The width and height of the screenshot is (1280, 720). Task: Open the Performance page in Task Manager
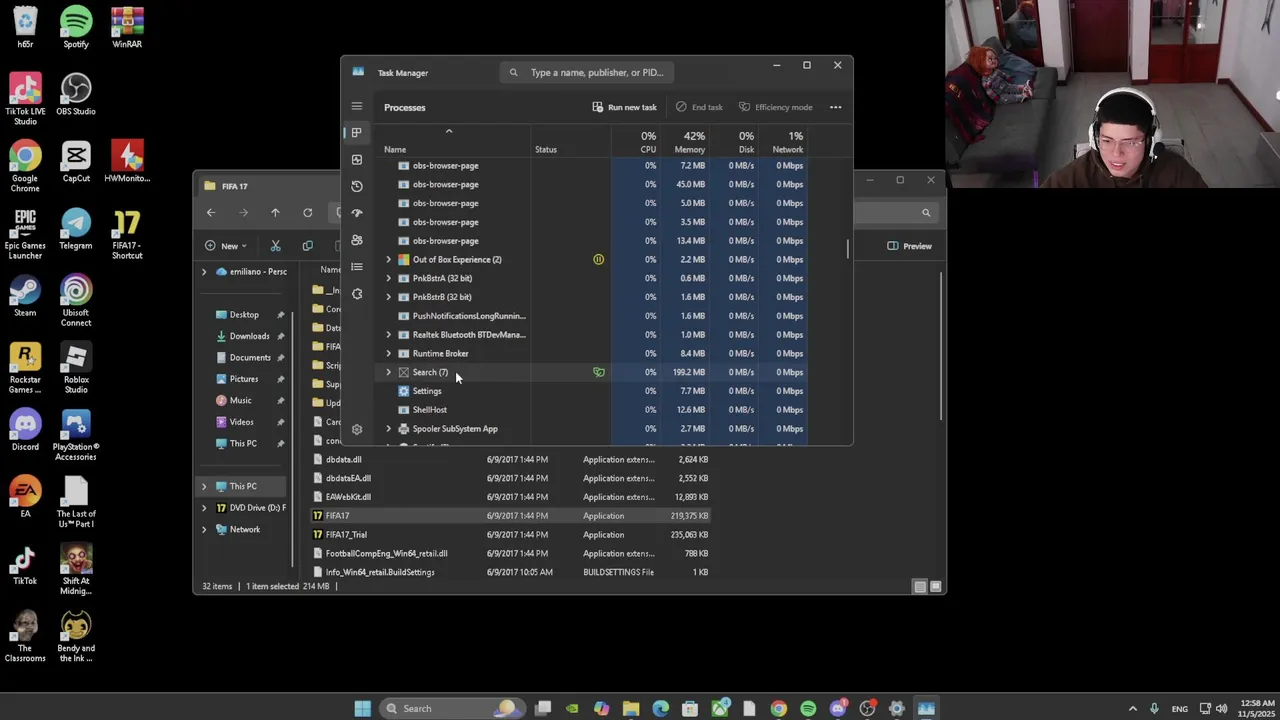pyautogui.click(x=356, y=160)
